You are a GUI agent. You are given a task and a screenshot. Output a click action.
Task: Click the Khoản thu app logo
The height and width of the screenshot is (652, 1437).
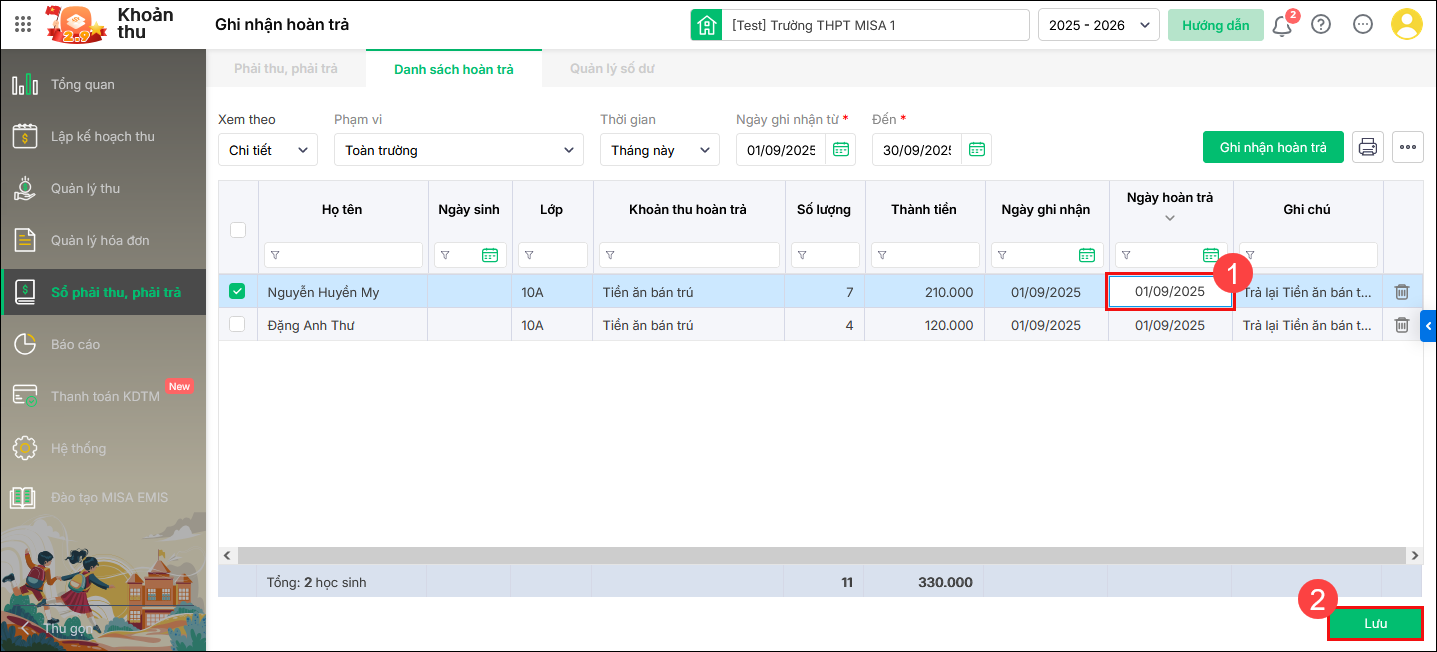(74, 25)
